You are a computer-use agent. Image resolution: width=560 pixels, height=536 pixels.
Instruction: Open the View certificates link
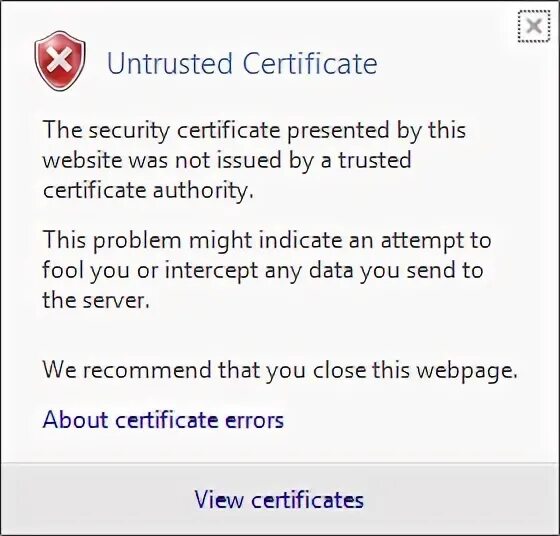(x=279, y=499)
